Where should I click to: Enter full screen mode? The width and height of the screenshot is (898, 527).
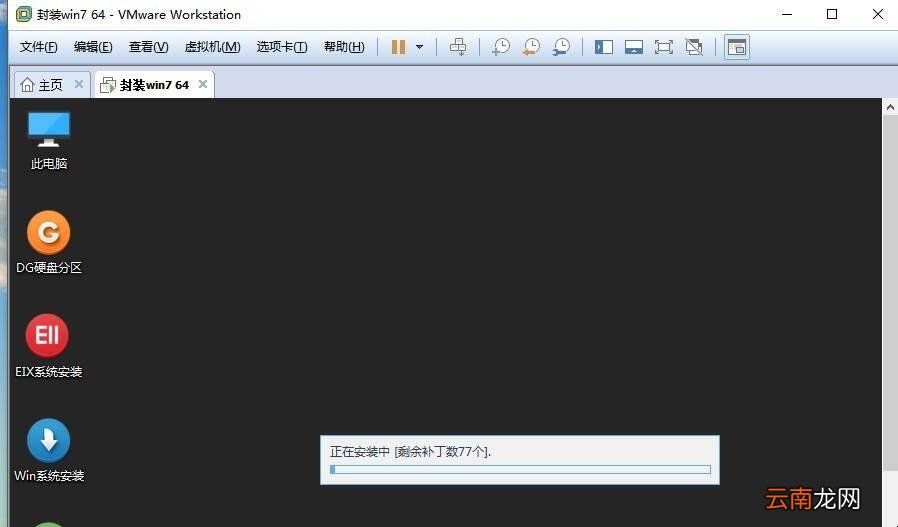(663, 47)
